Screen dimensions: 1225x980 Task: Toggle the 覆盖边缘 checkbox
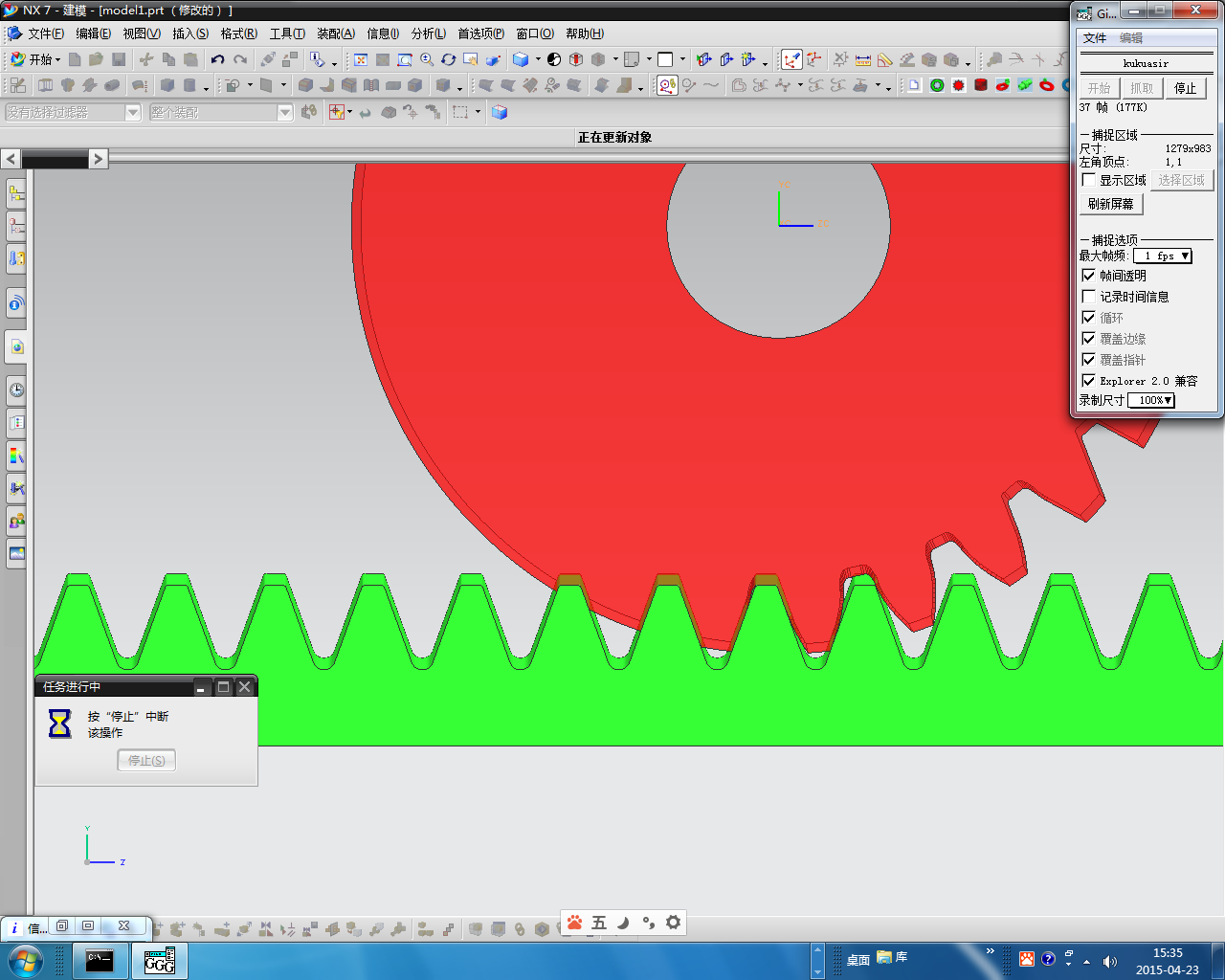pos(1088,339)
